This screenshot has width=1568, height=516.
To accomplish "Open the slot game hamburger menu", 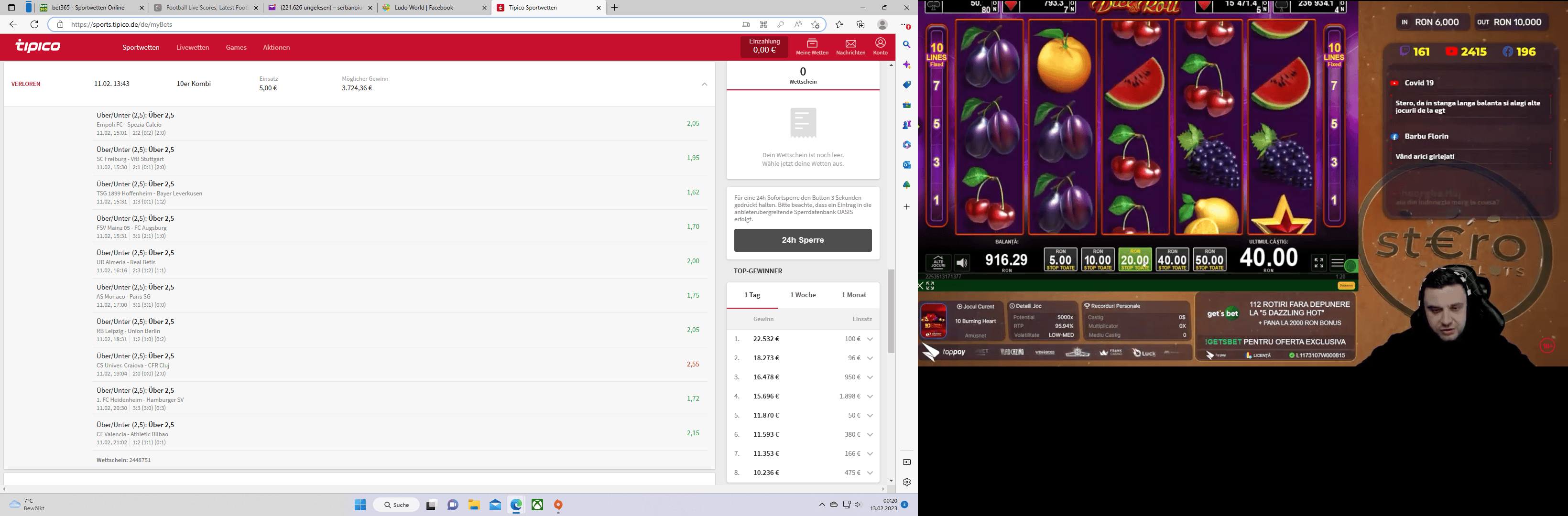I will pyautogui.click(x=1337, y=263).
